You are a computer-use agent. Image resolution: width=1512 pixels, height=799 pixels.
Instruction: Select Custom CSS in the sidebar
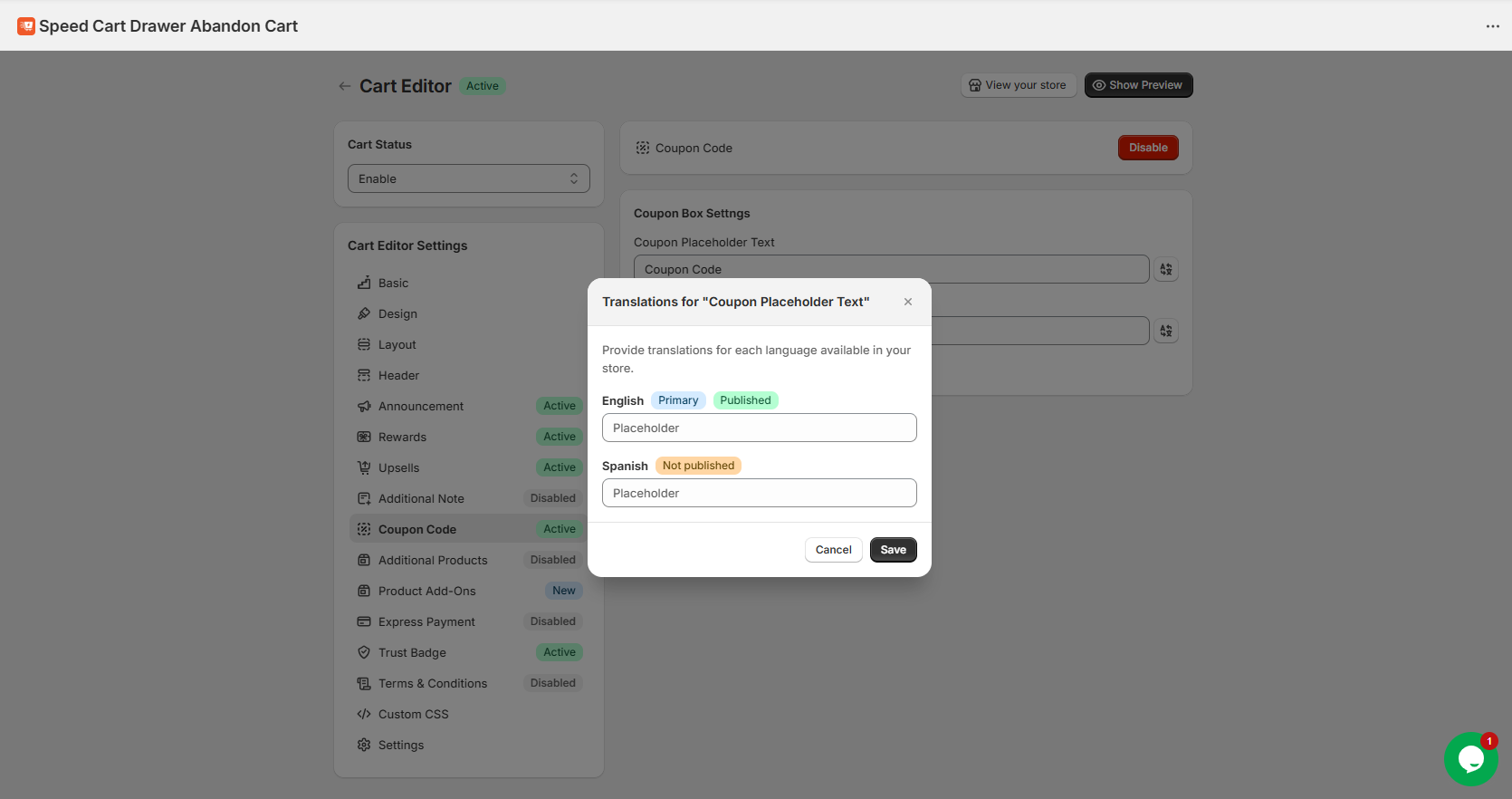[x=413, y=715]
